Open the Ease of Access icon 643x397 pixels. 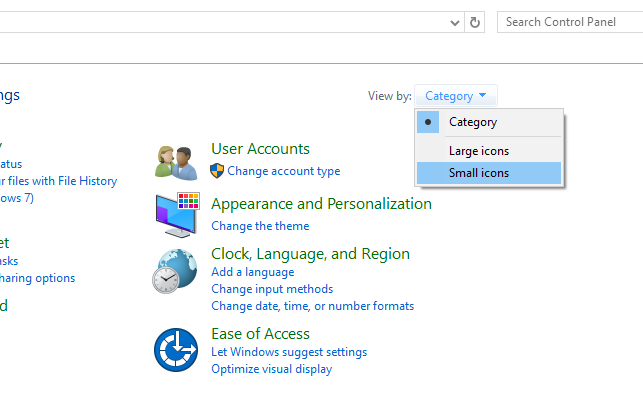pos(176,349)
